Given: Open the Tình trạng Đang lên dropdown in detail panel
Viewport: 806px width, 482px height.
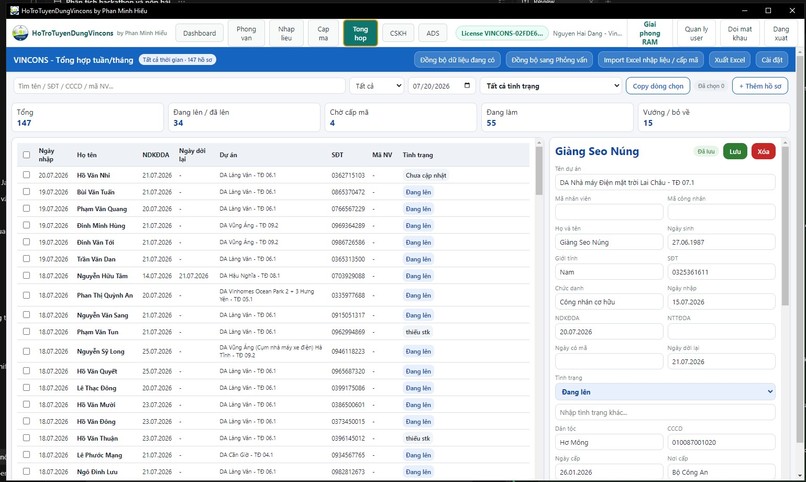Looking at the screenshot, I should pos(665,392).
